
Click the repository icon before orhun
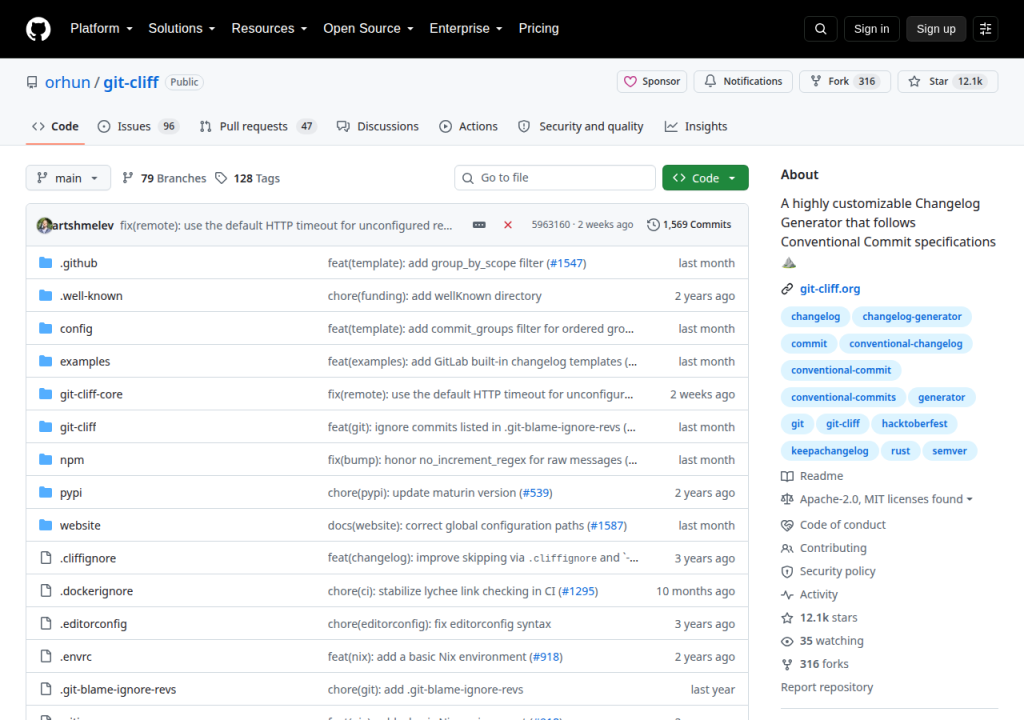[32, 82]
